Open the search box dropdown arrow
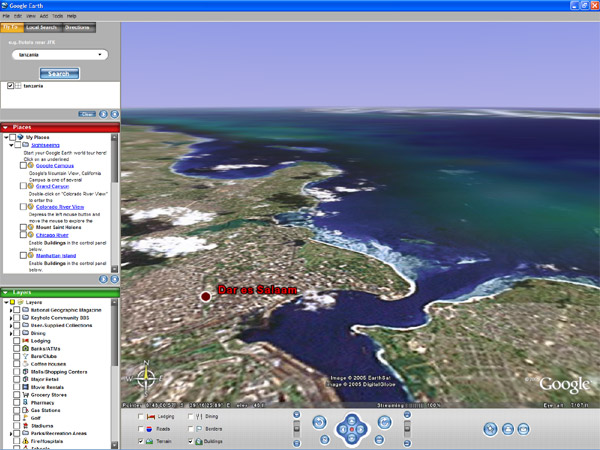 pyautogui.click(x=100, y=55)
